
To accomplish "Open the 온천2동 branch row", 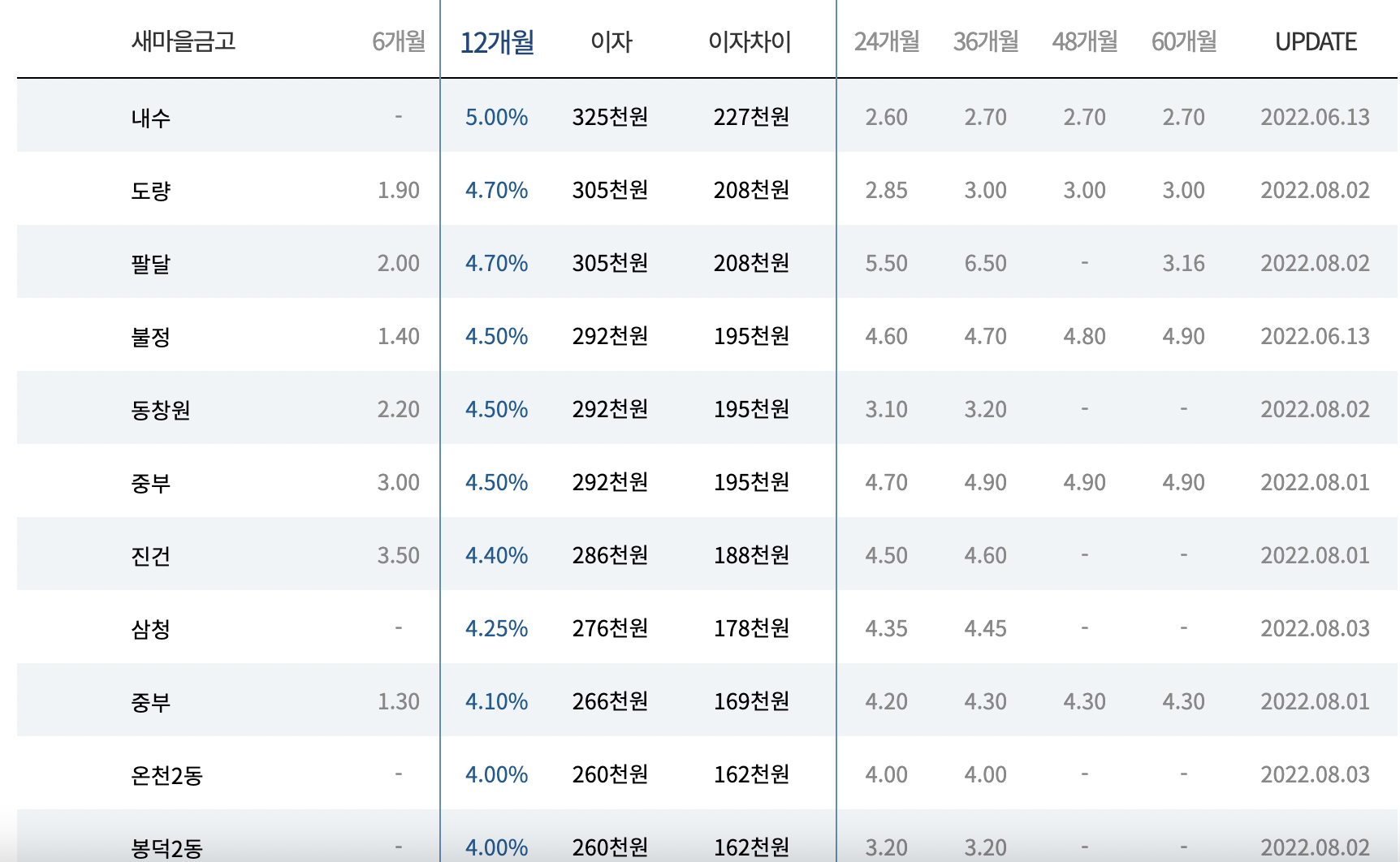I will [x=707, y=774].
